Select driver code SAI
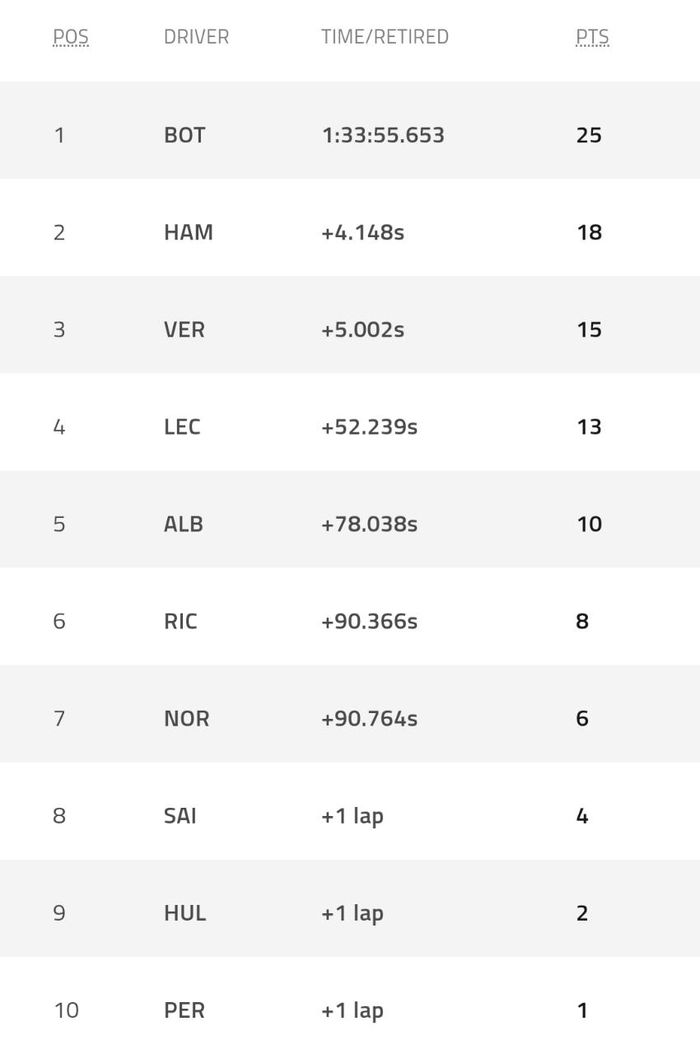Viewport: 700px width, 1054px height. pos(180,816)
